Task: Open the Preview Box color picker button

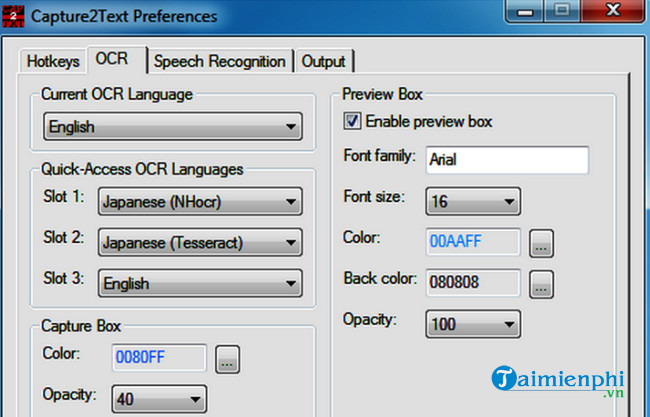Action: [542, 243]
